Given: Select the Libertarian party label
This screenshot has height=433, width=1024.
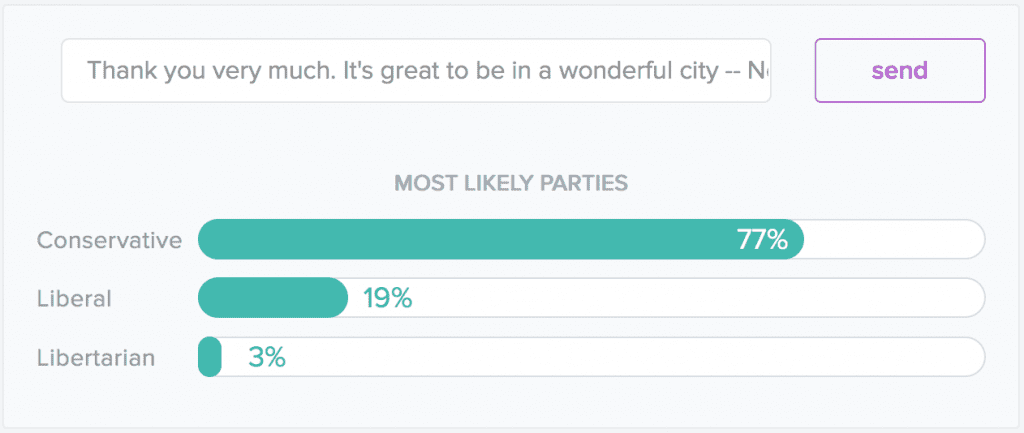Looking at the screenshot, I should (96, 357).
